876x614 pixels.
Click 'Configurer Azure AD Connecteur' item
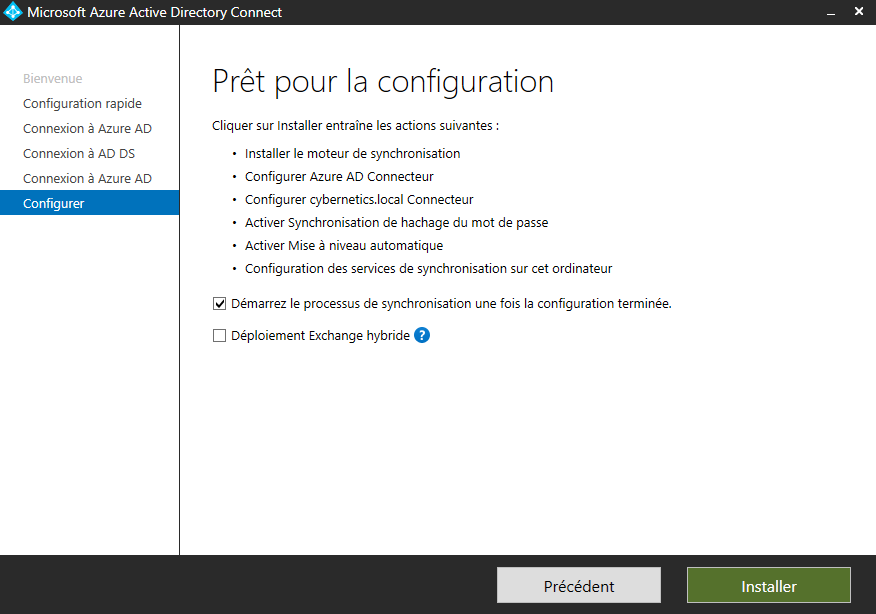click(339, 177)
